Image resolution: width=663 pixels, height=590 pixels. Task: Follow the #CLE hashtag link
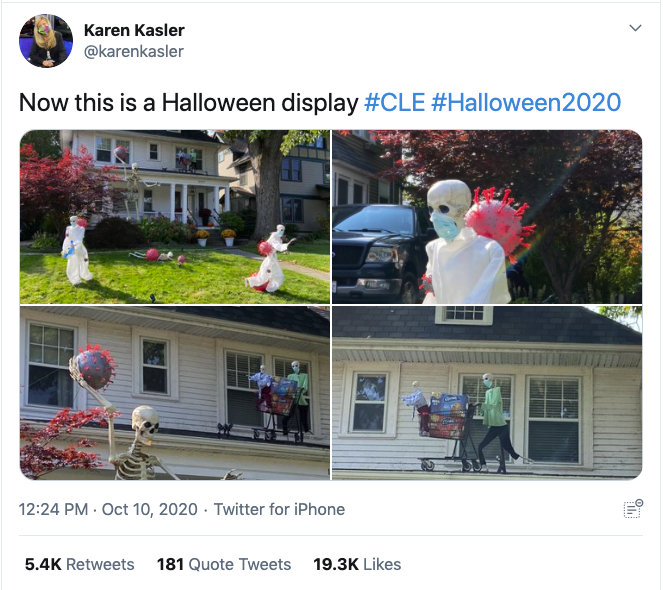(x=395, y=103)
